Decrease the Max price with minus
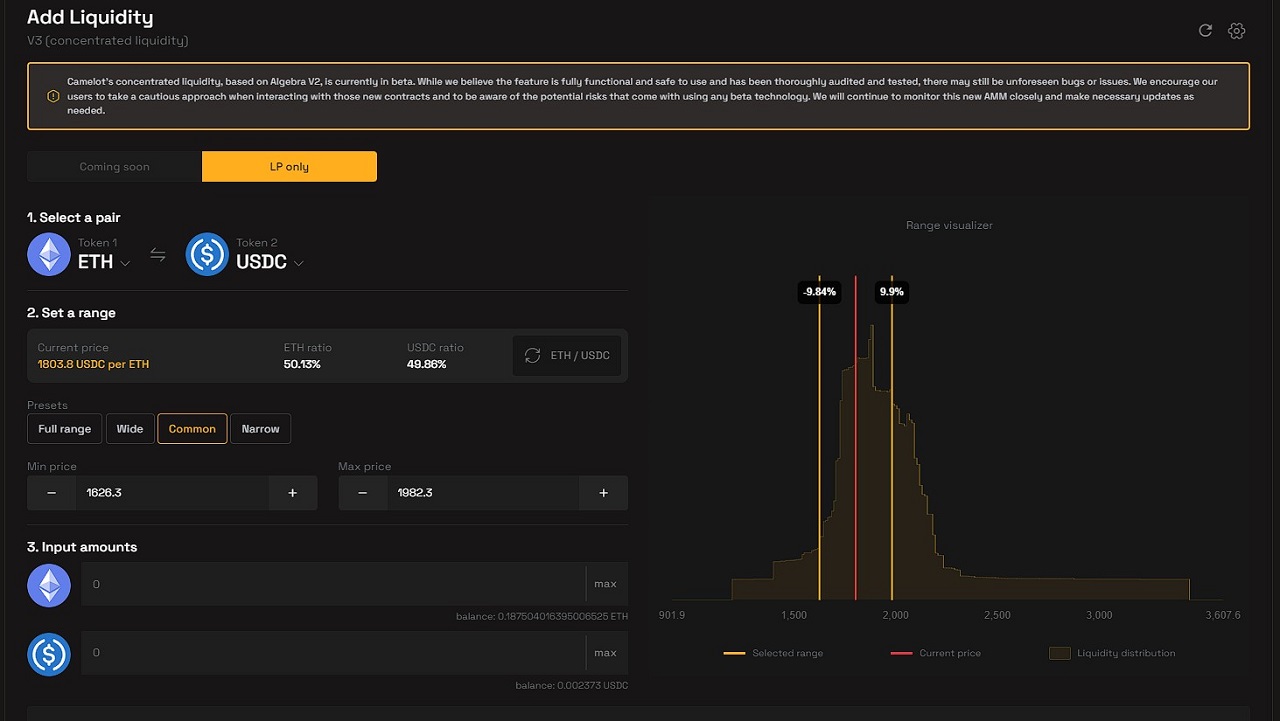Image resolution: width=1280 pixels, height=721 pixels. click(363, 493)
